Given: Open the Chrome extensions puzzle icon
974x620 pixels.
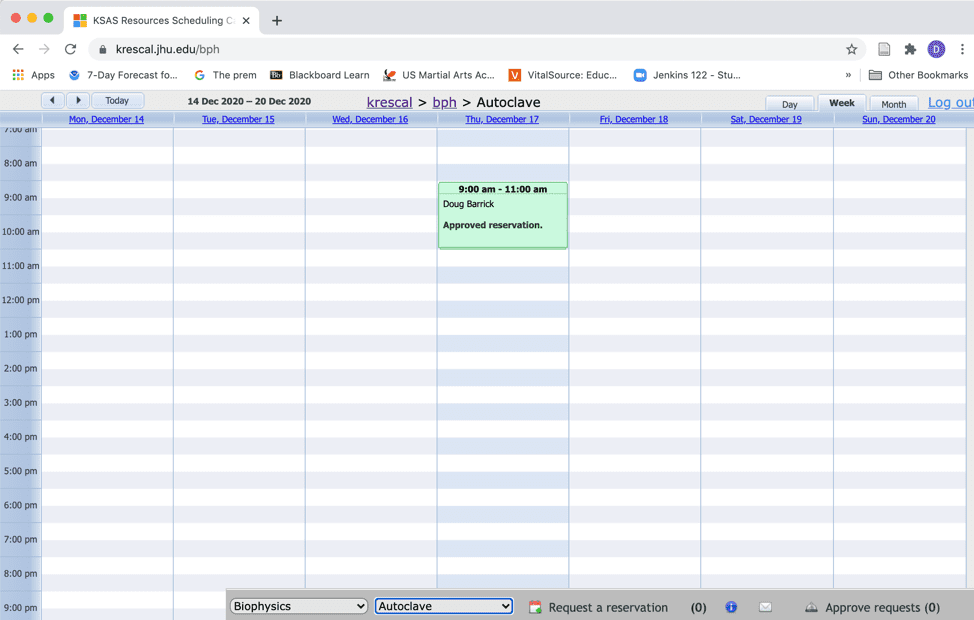Looking at the screenshot, I should tap(910, 49).
